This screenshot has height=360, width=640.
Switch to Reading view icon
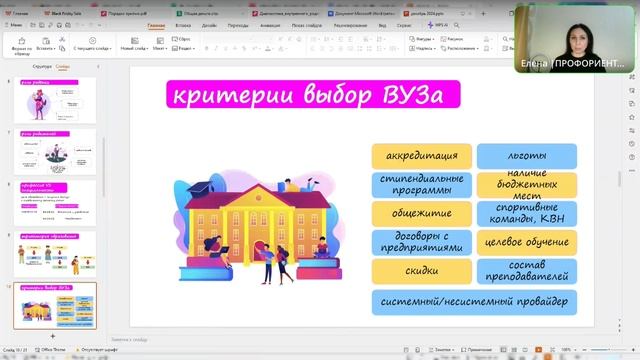(x=525, y=350)
